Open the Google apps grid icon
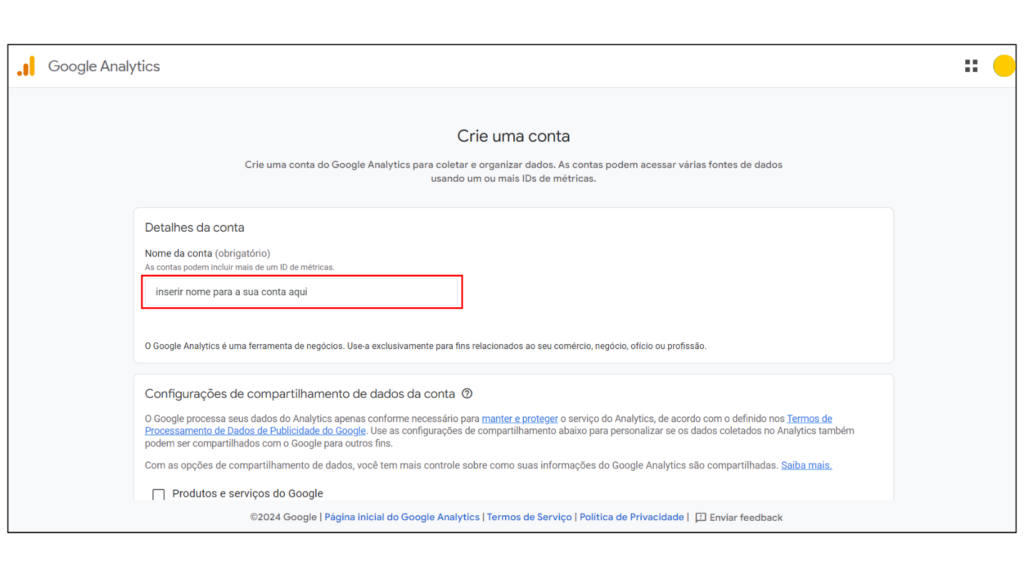Image resolution: width=1024 pixels, height=577 pixels. [971, 66]
